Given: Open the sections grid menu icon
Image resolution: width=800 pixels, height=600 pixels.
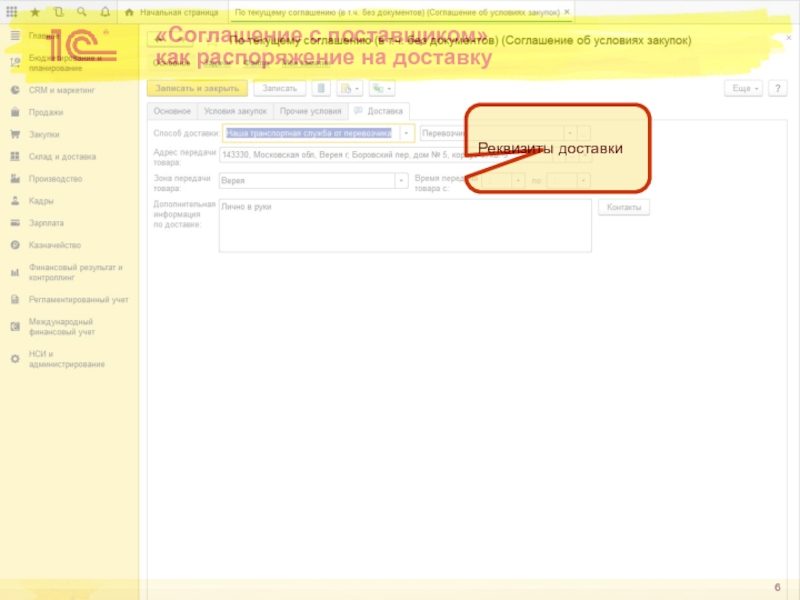Looking at the screenshot, I should click(11, 12).
